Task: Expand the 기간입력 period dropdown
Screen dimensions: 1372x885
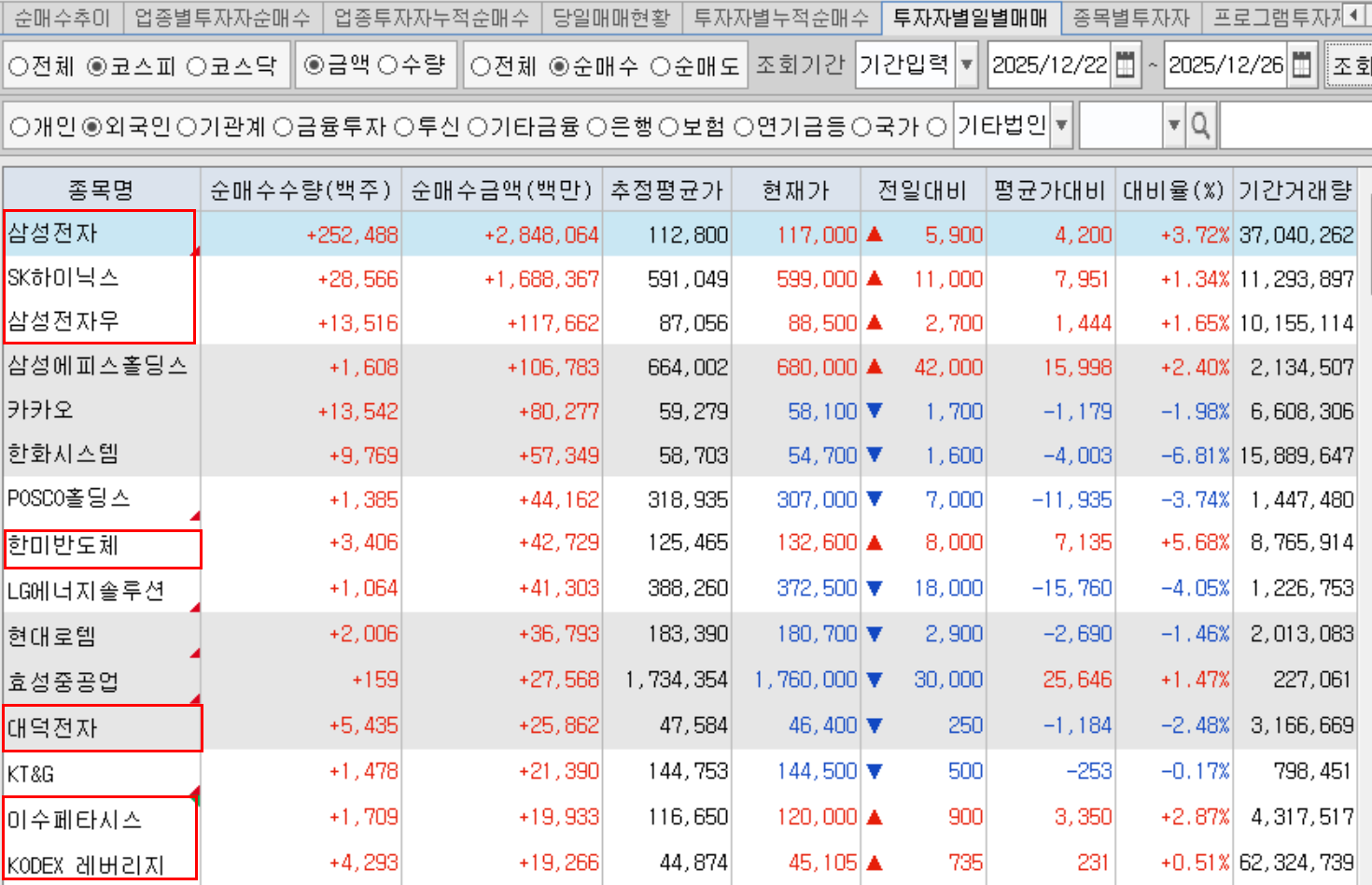Action: [x=967, y=65]
